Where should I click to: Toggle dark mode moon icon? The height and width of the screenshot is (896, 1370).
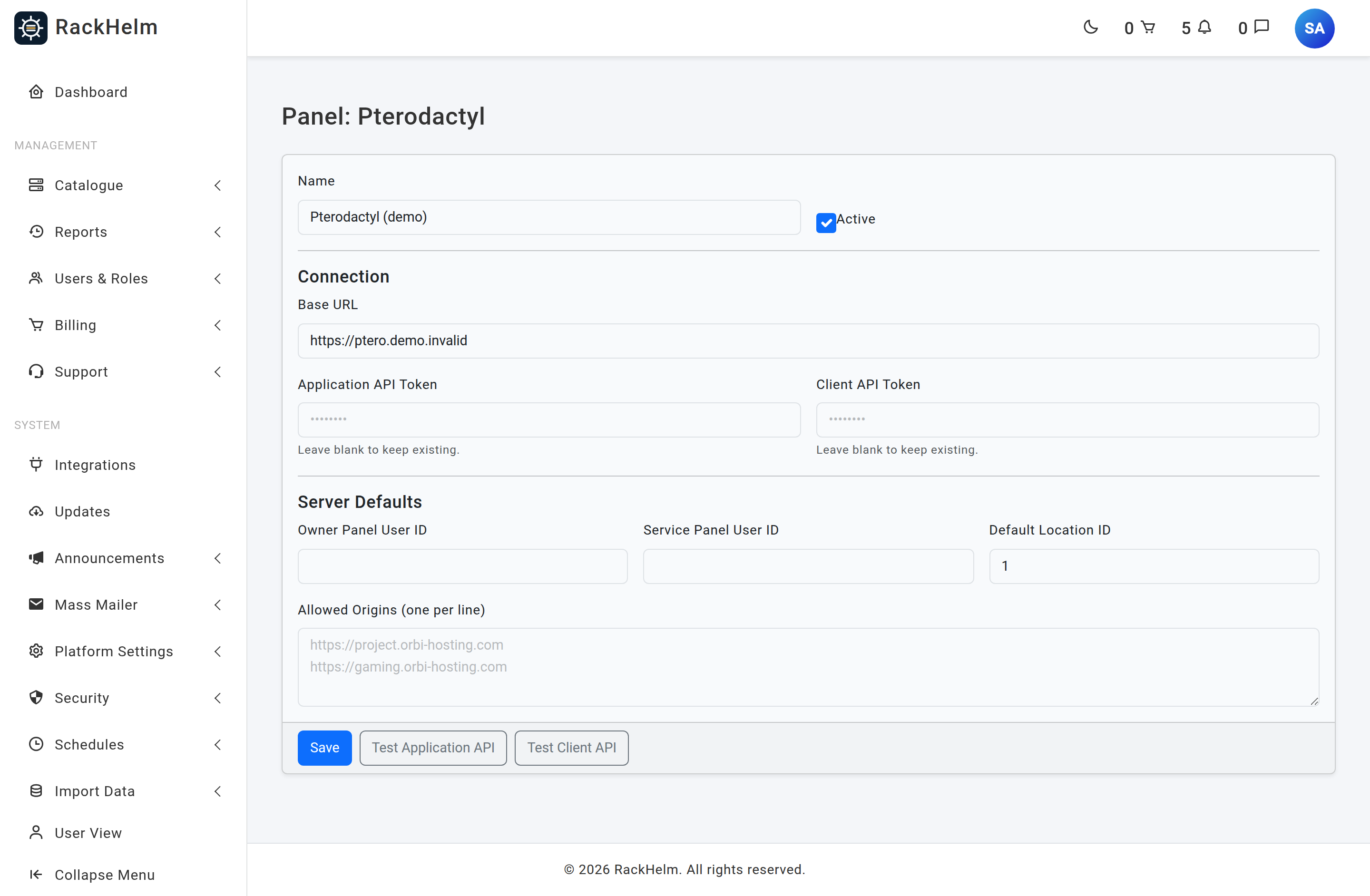click(1090, 27)
